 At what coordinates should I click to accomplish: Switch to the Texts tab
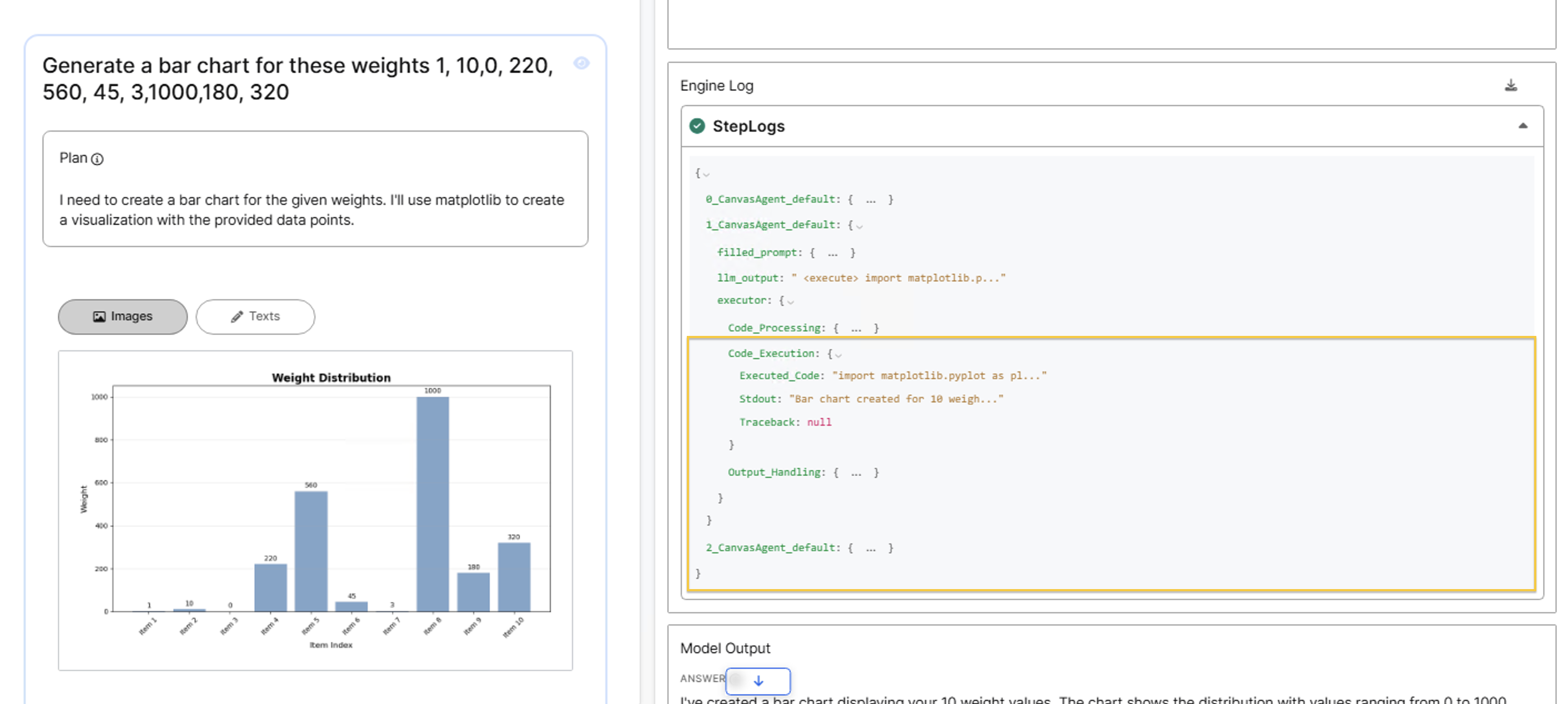pos(255,316)
